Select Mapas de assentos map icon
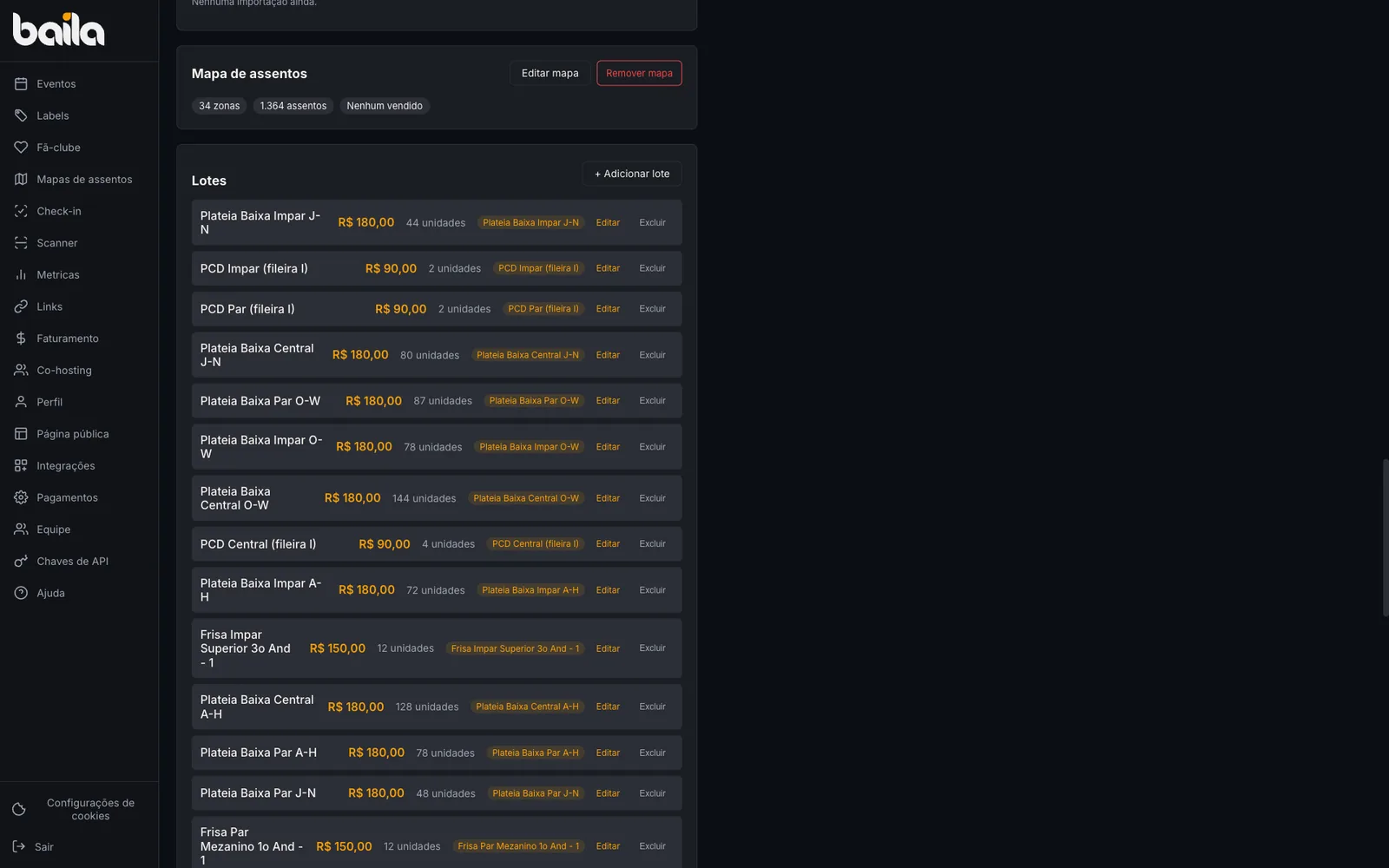1389x868 pixels. click(x=21, y=179)
